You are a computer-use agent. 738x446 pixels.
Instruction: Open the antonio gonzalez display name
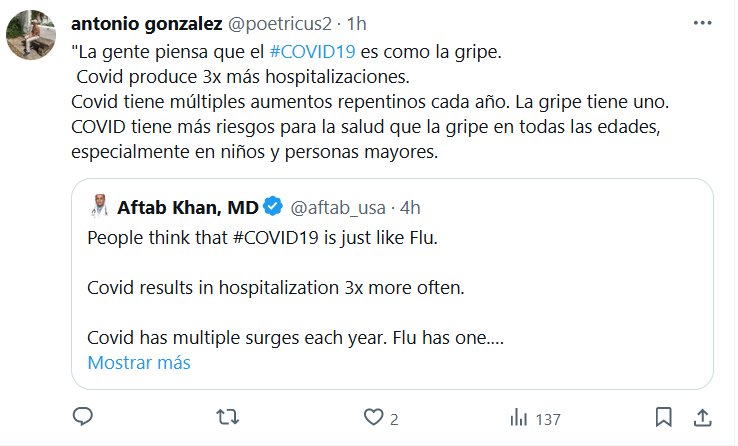click(148, 22)
